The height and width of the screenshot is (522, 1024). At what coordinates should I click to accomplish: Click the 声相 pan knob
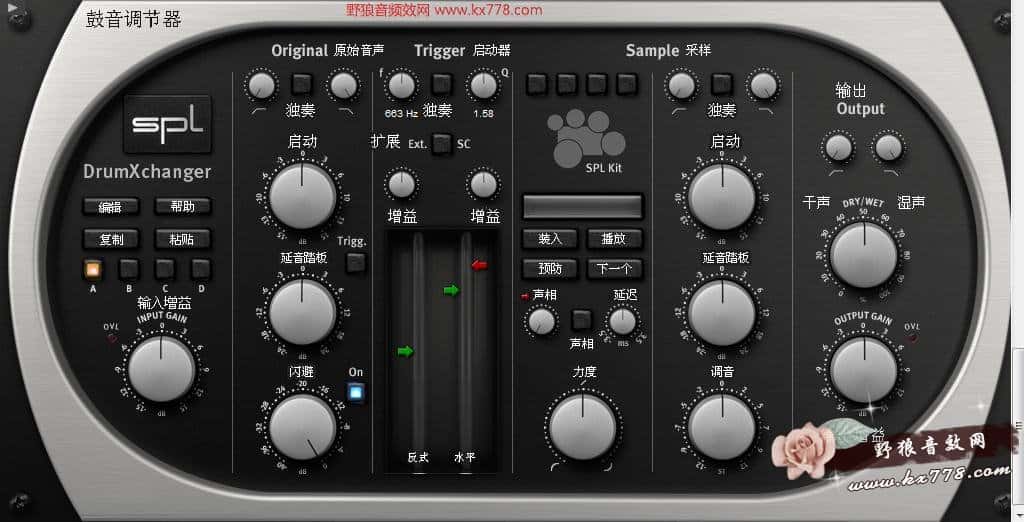click(541, 321)
